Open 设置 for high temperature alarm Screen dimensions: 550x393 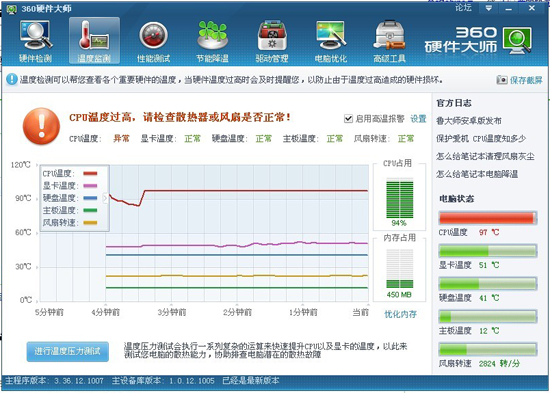tap(418, 119)
